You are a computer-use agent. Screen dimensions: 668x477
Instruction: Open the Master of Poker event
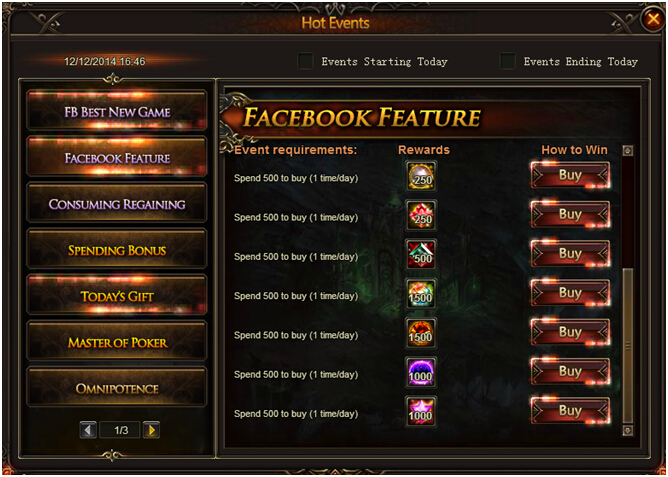click(x=117, y=342)
